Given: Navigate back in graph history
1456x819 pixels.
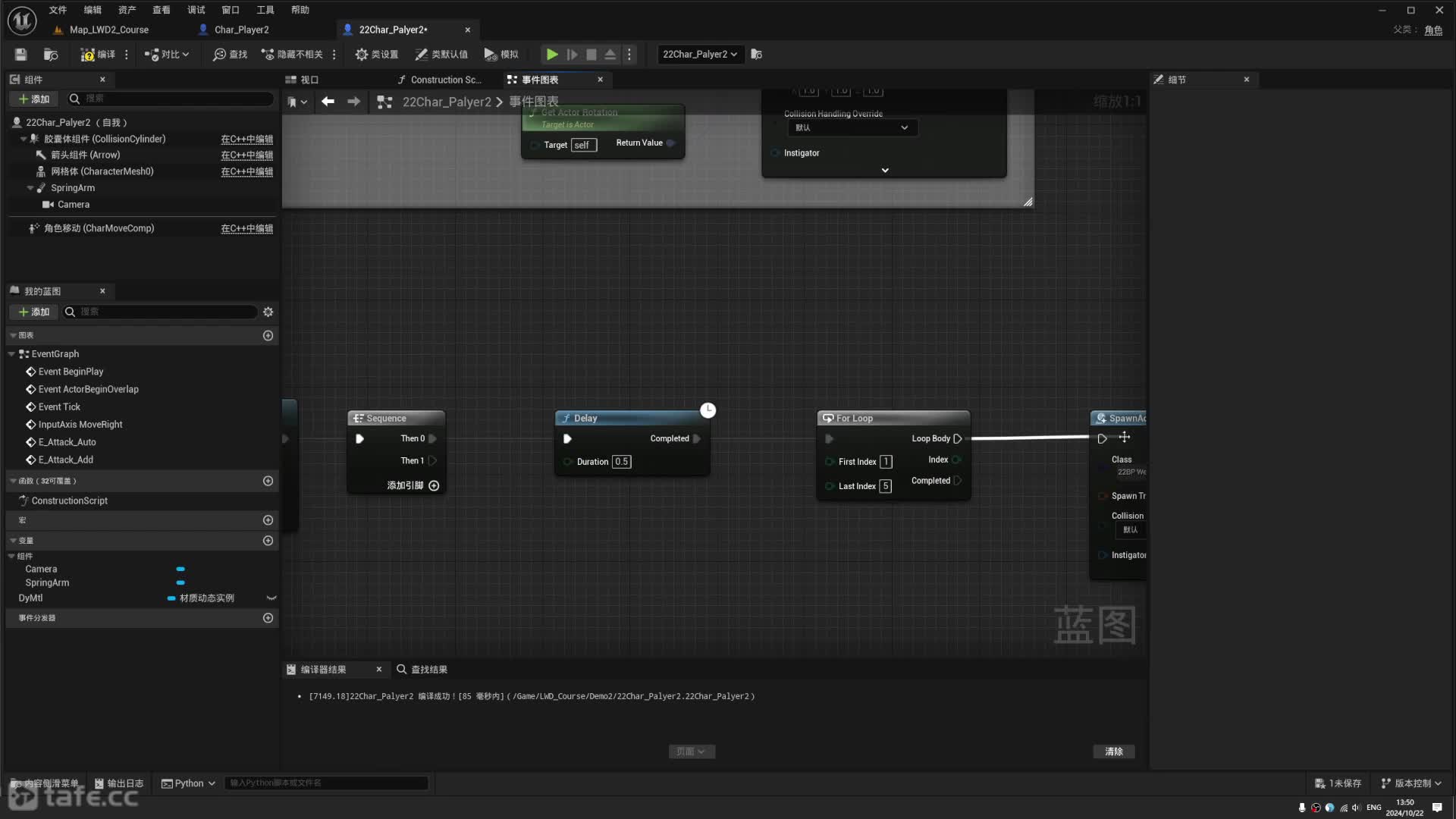Looking at the screenshot, I should click(328, 102).
